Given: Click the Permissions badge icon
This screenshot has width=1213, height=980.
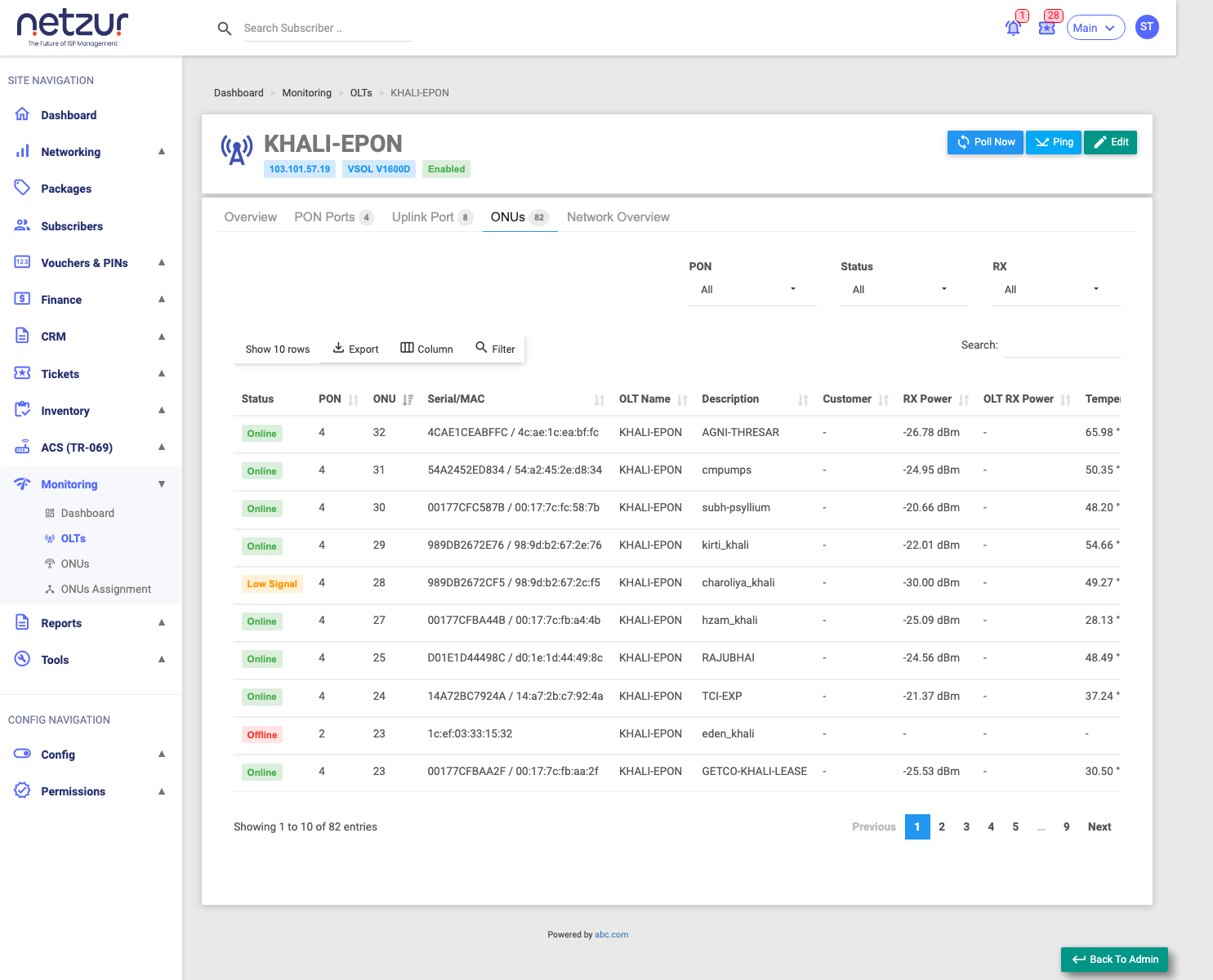Looking at the screenshot, I should click(23, 791).
